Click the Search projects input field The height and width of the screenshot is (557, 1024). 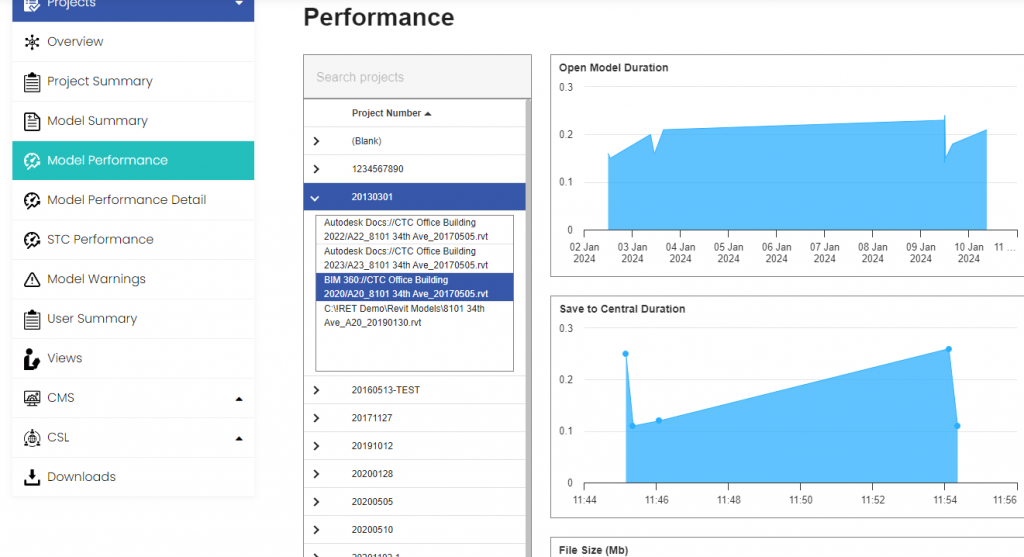point(417,77)
